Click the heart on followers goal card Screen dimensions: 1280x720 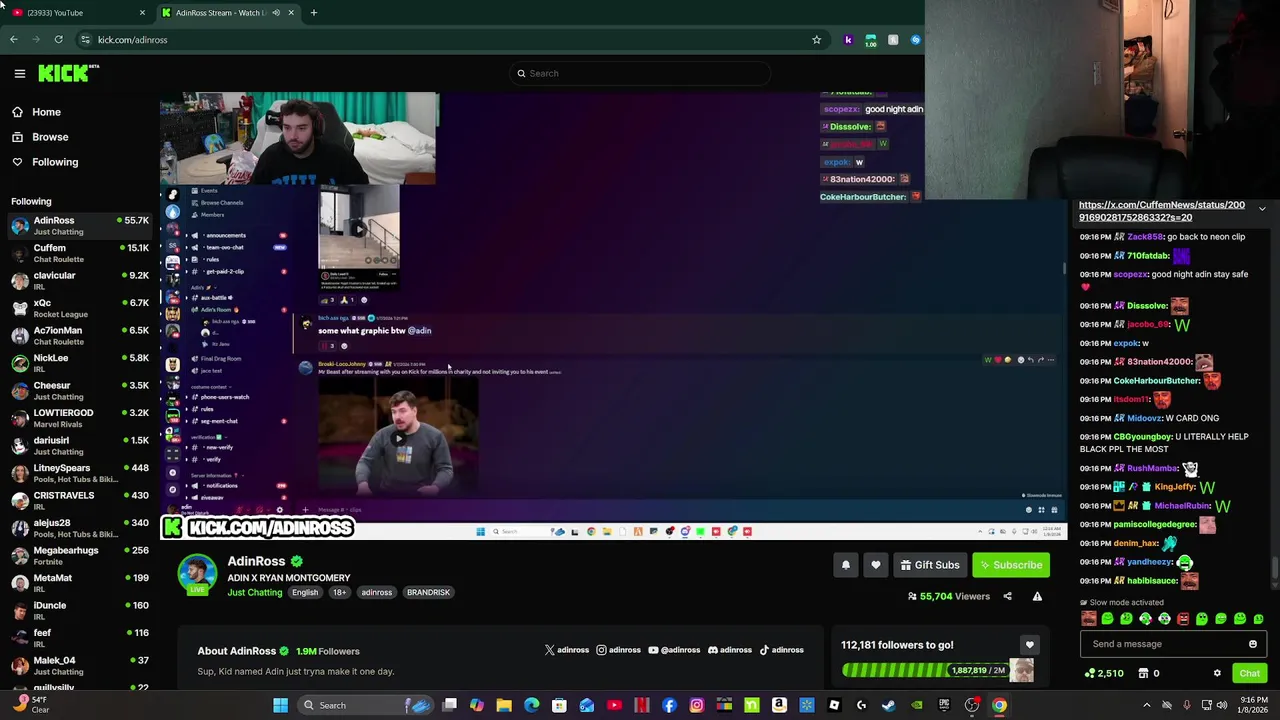tap(1029, 645)
